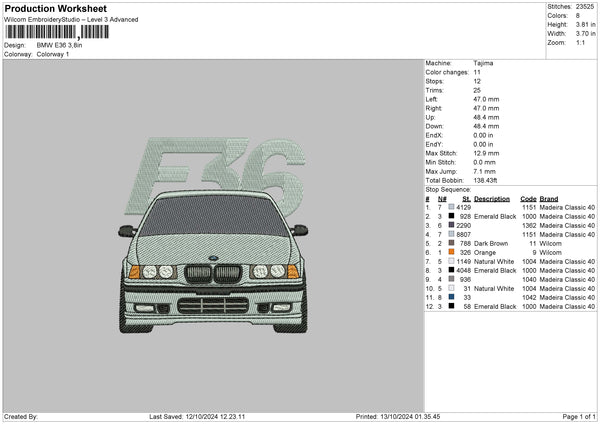Click the Orange description

pyautogui.click(x=485, y=253)
